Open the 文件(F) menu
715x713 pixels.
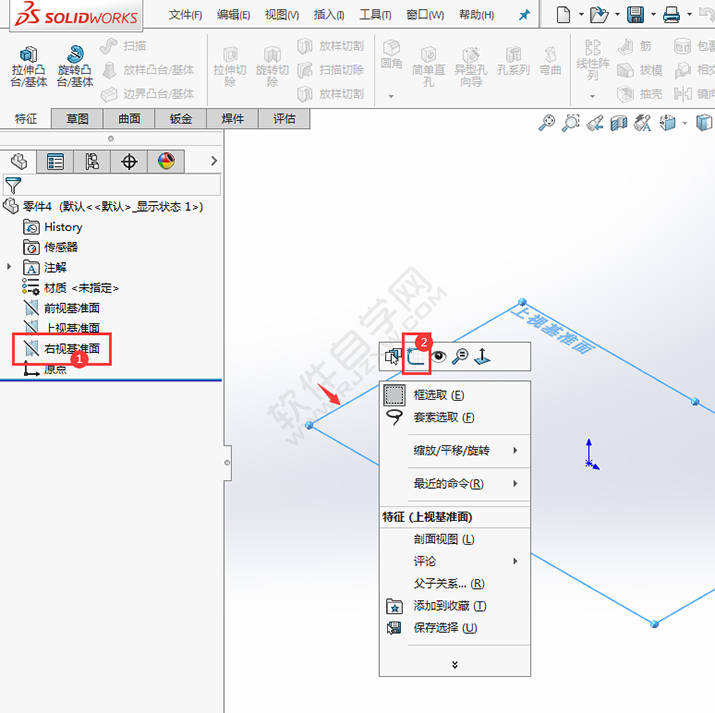pyautogui.click(x=185, y=15)
